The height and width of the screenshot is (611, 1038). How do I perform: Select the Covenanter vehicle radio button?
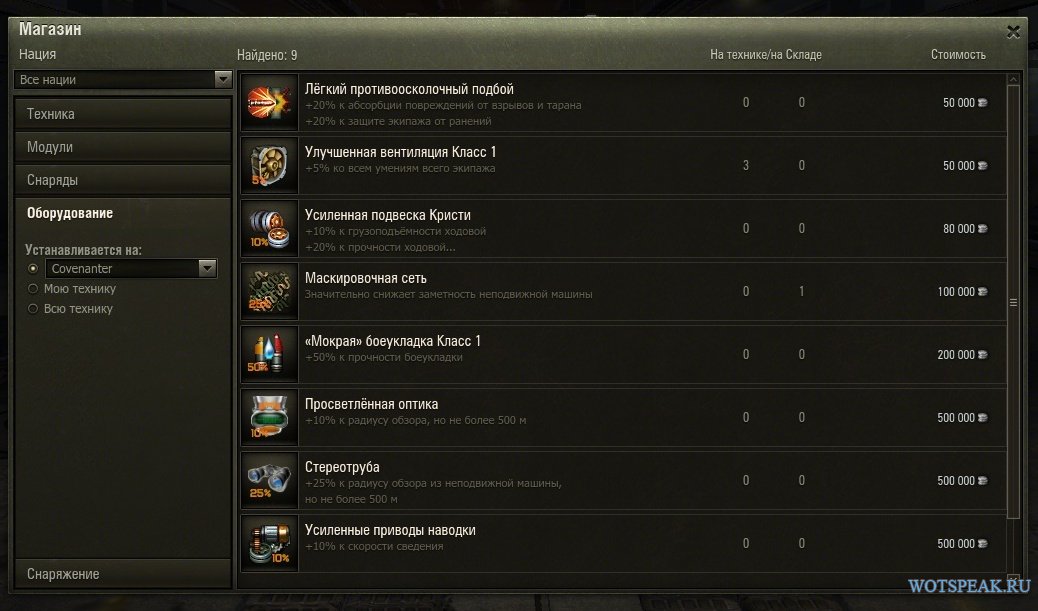coord(32,268)
